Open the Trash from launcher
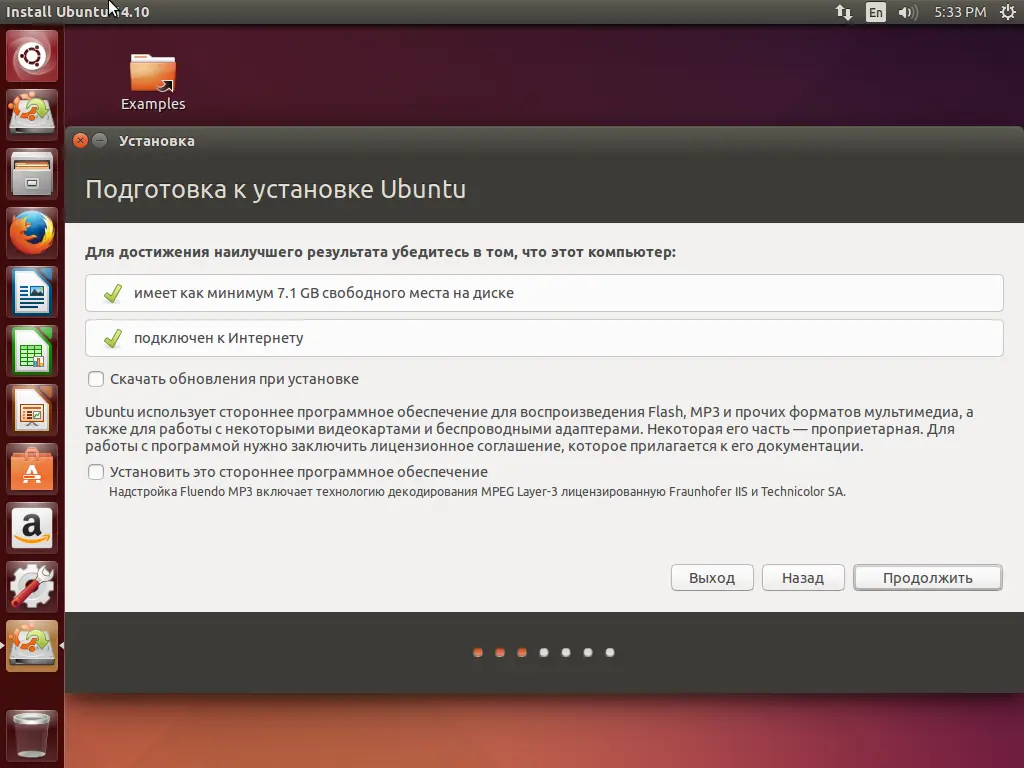The image size is (1024, 768). 32,735
